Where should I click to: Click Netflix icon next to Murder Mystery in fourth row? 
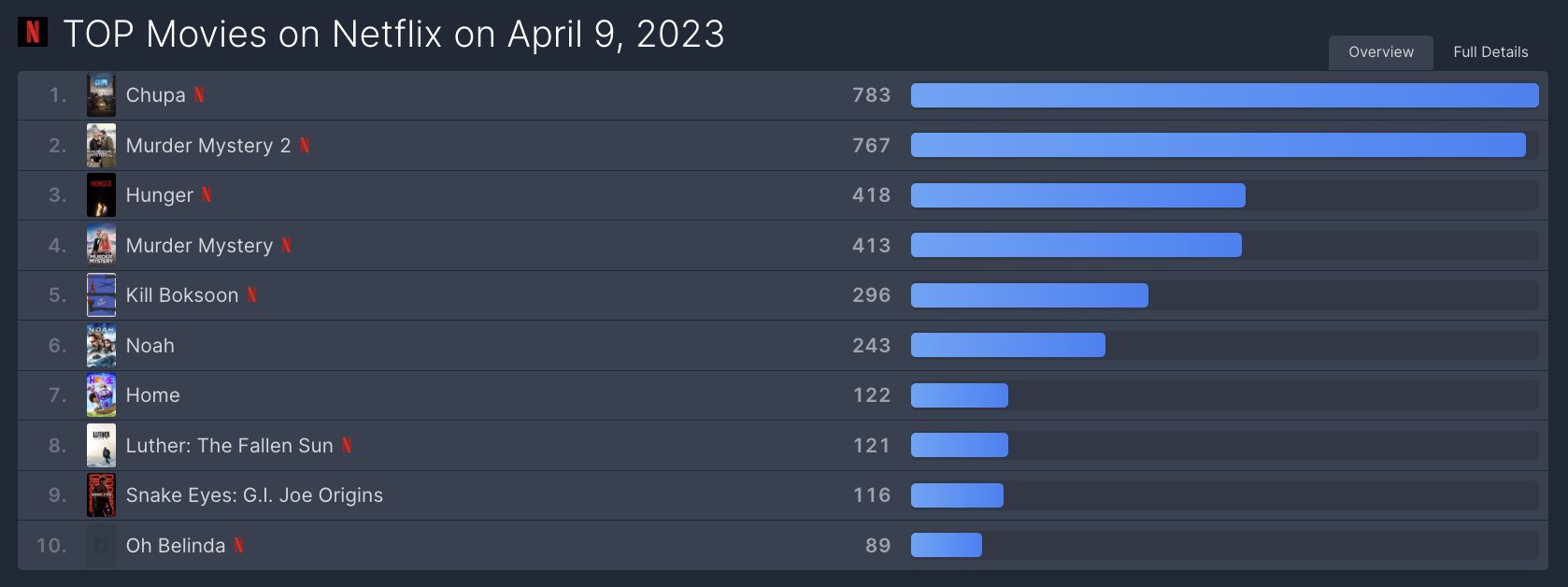(x=287, y=246)
